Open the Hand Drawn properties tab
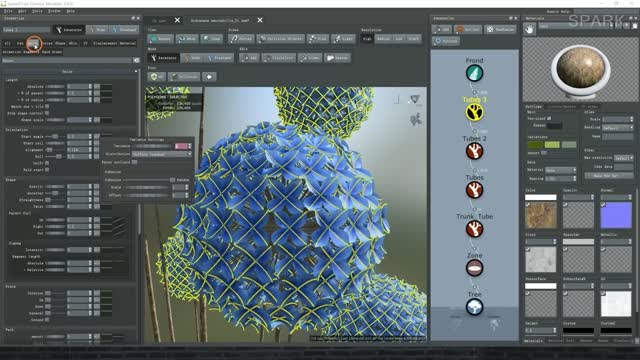 (x=52, y=52)
